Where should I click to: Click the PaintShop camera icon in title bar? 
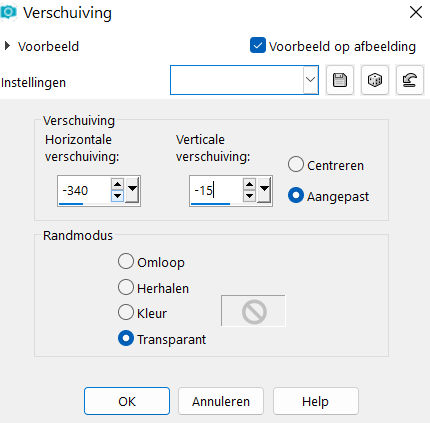[x=8, y=12]
